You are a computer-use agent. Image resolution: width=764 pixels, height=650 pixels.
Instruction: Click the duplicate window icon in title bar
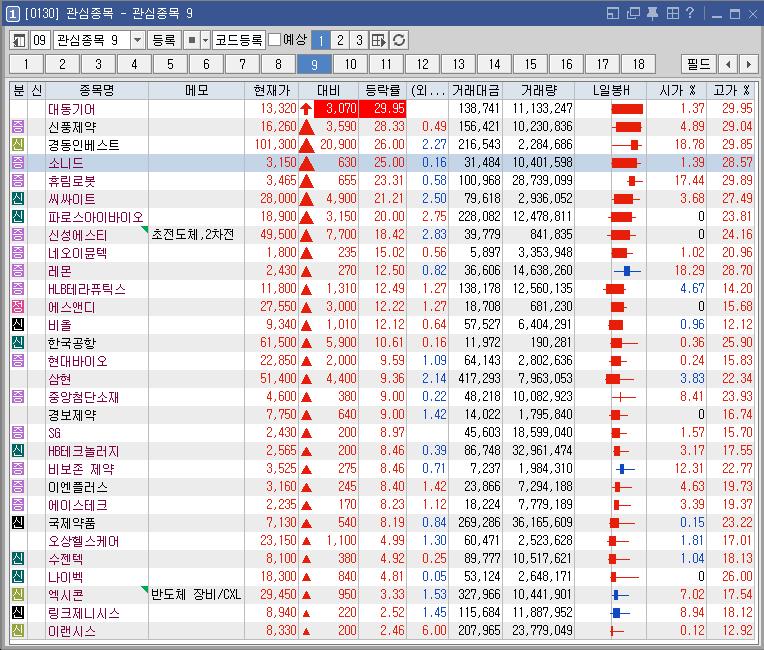tap(633, 13)
